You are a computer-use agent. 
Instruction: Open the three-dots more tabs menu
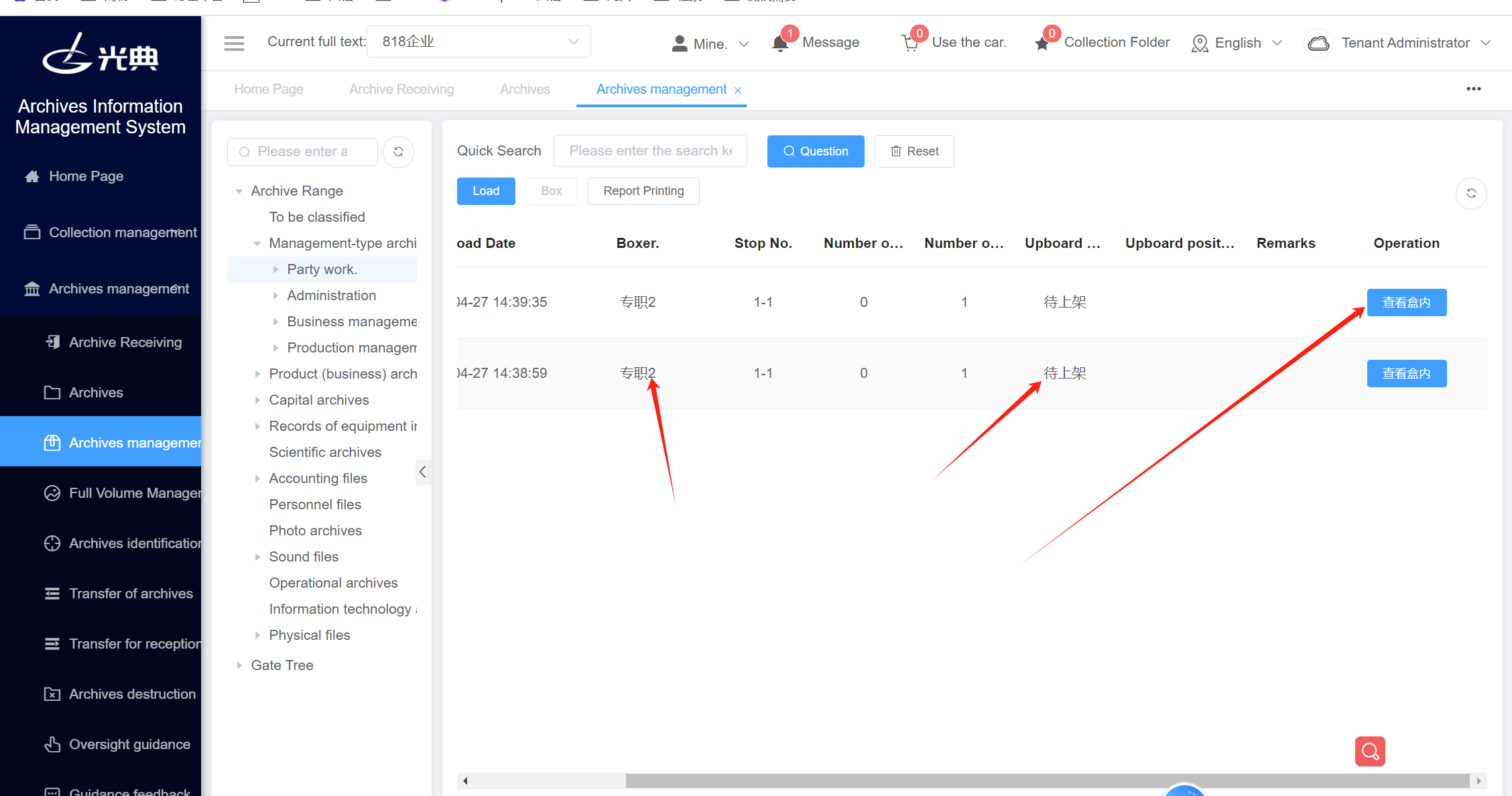[x=1473, y=89]
